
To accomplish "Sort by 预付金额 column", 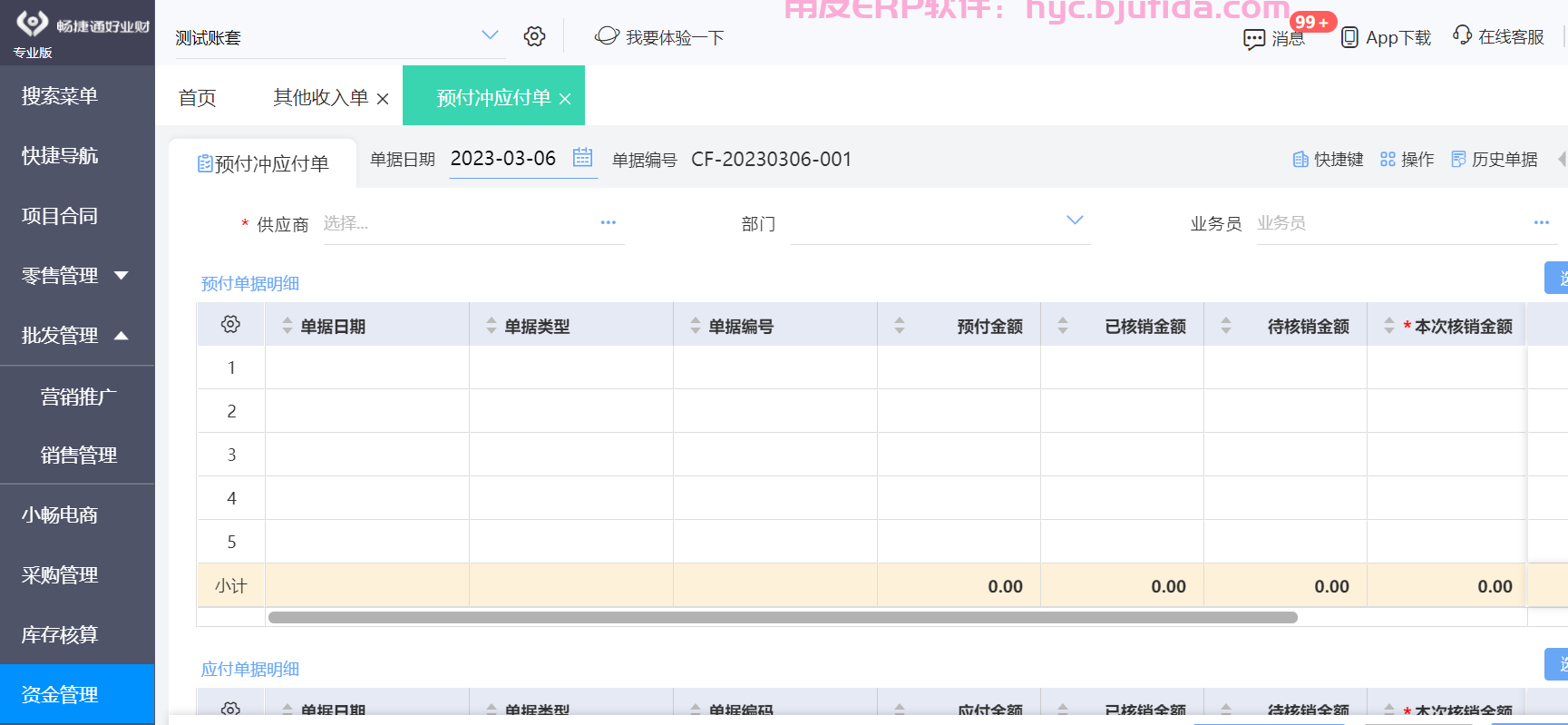I will pyautogui.click(x=900, y=326).
